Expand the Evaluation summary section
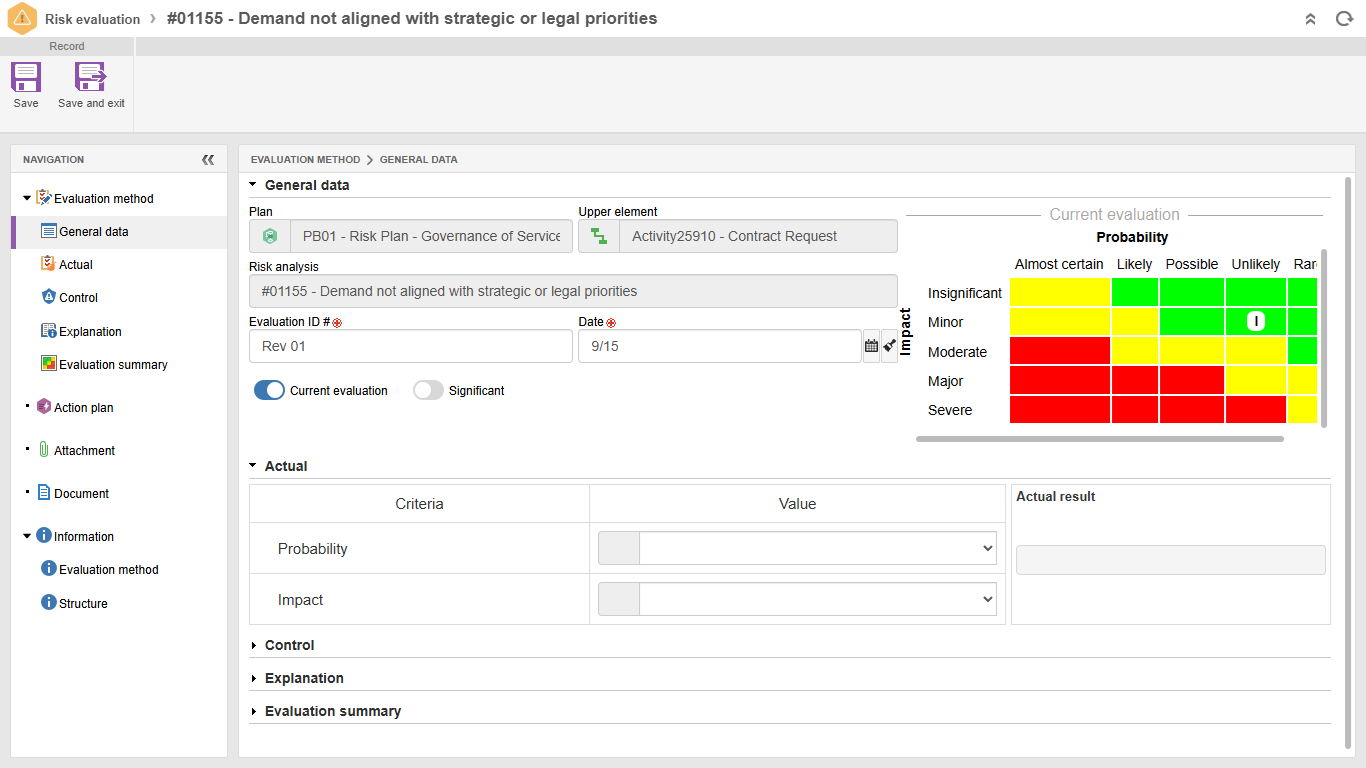Screen dimensions: 1366x768 coord(332,712)
